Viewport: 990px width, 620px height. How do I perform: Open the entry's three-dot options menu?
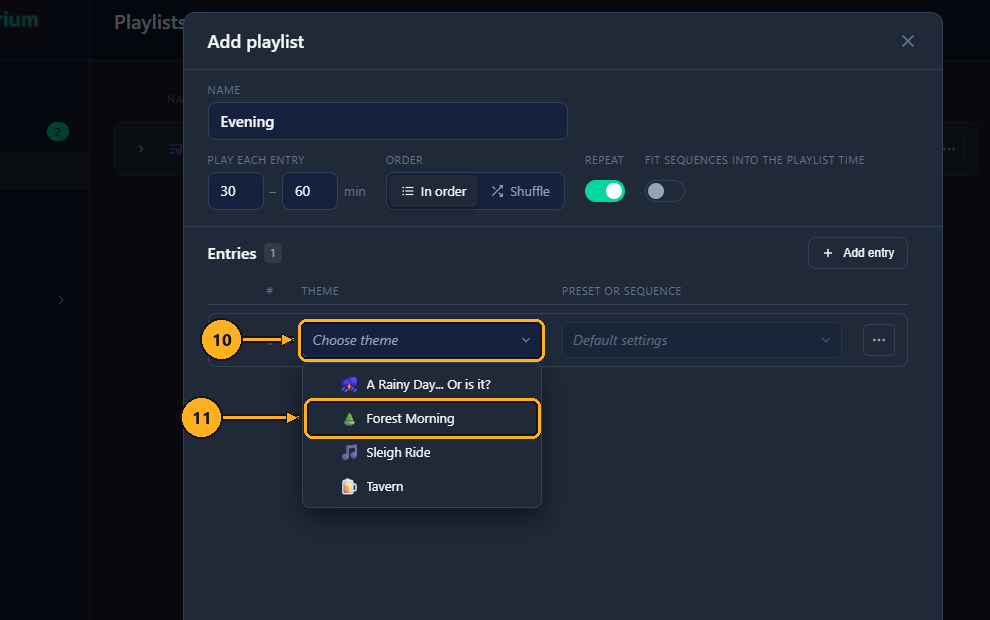(x=878, y=340)
